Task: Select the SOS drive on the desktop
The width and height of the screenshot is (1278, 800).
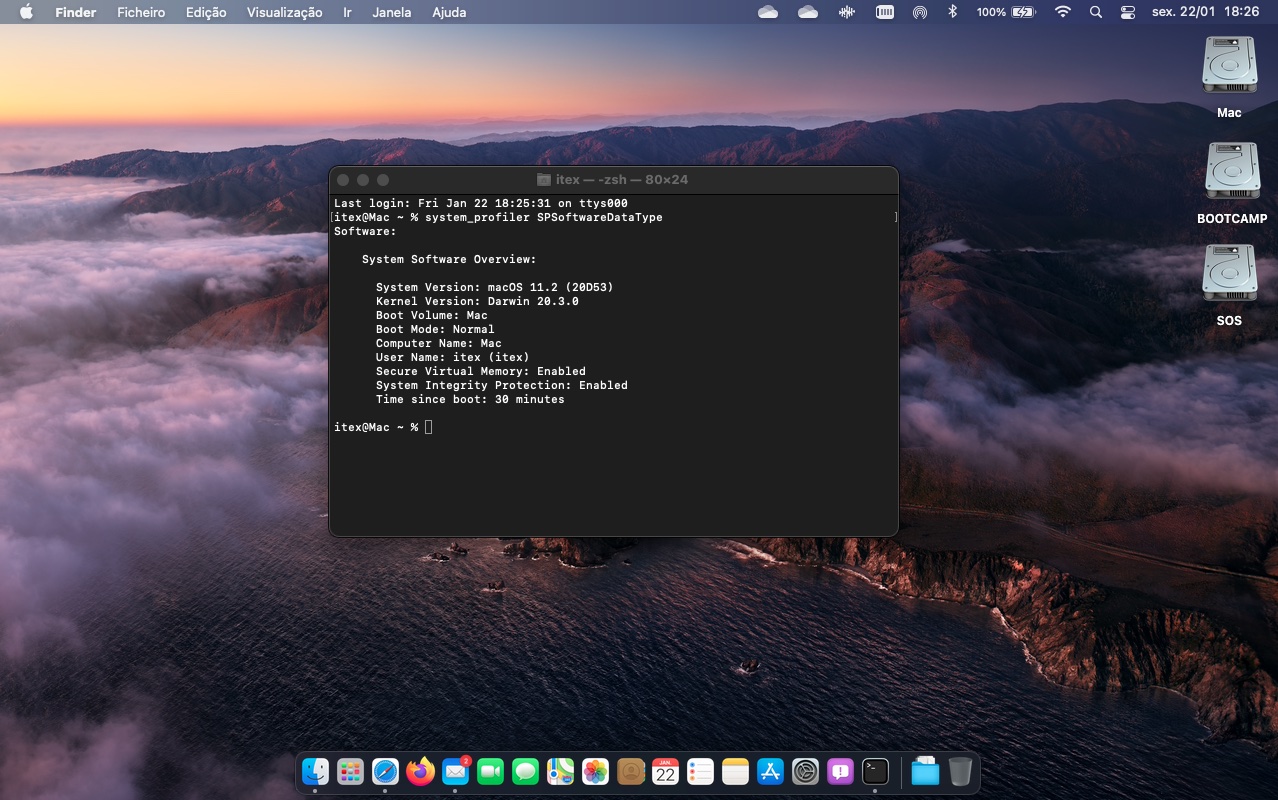Action: click(1229, 285)
